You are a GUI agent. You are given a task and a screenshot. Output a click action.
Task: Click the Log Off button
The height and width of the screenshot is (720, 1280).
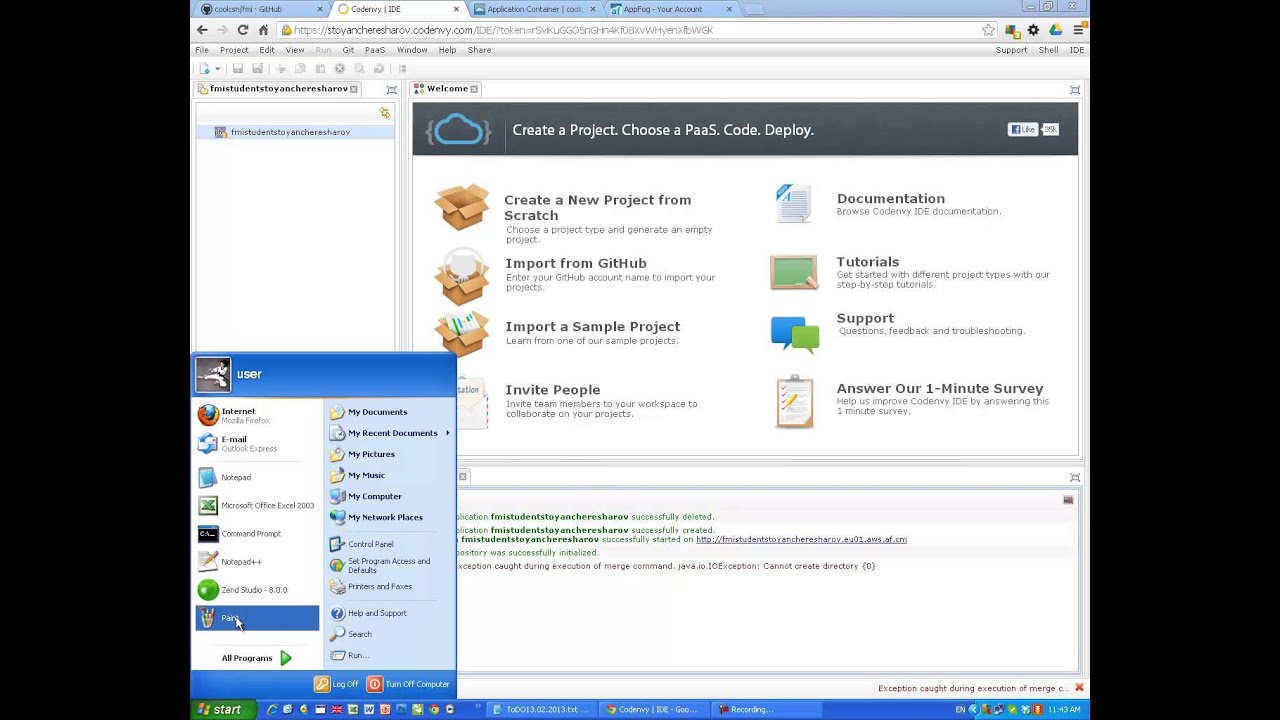pyautogui.click(x=336, y=684)
